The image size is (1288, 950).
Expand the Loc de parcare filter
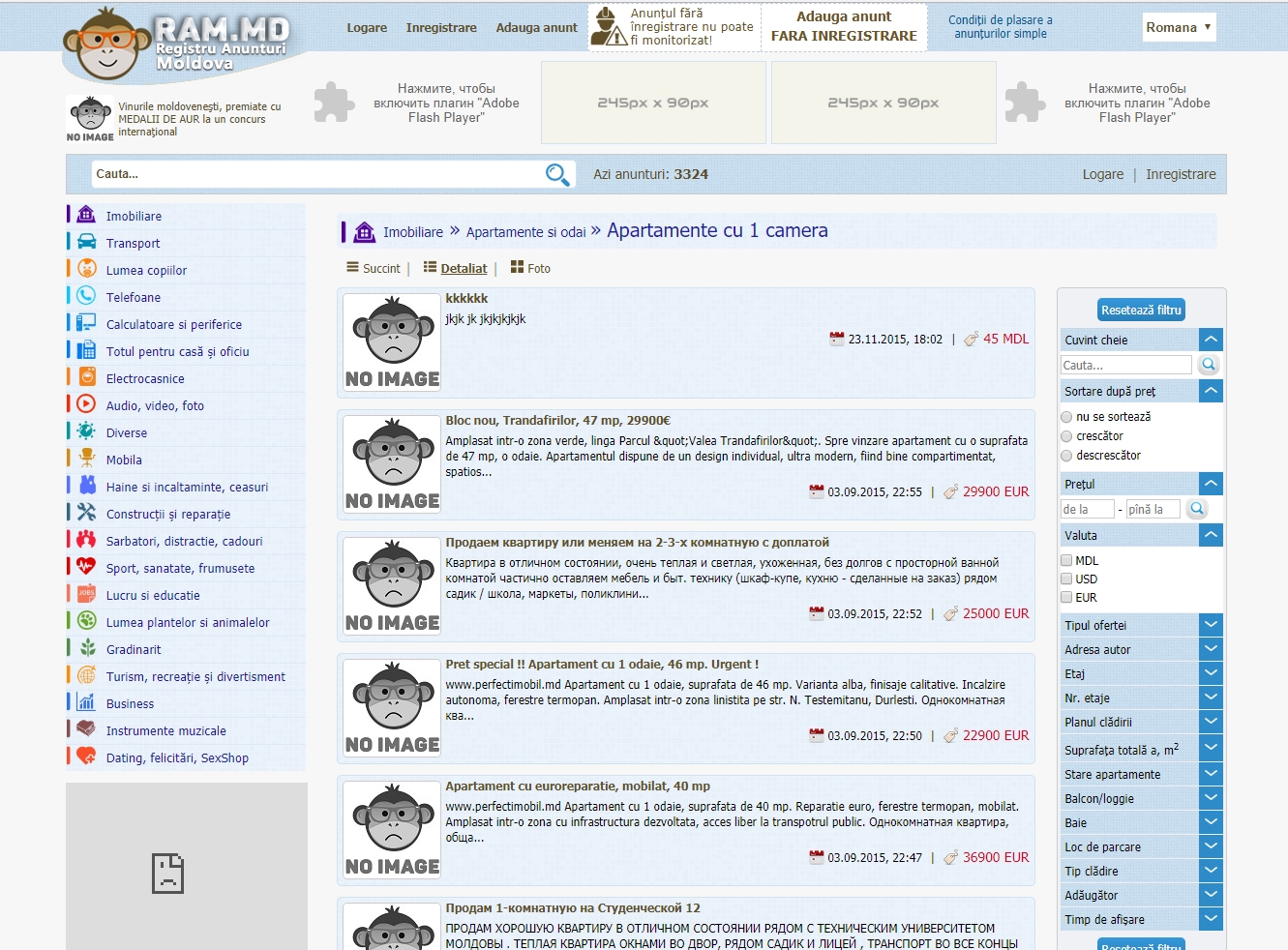coord(1211,846)
